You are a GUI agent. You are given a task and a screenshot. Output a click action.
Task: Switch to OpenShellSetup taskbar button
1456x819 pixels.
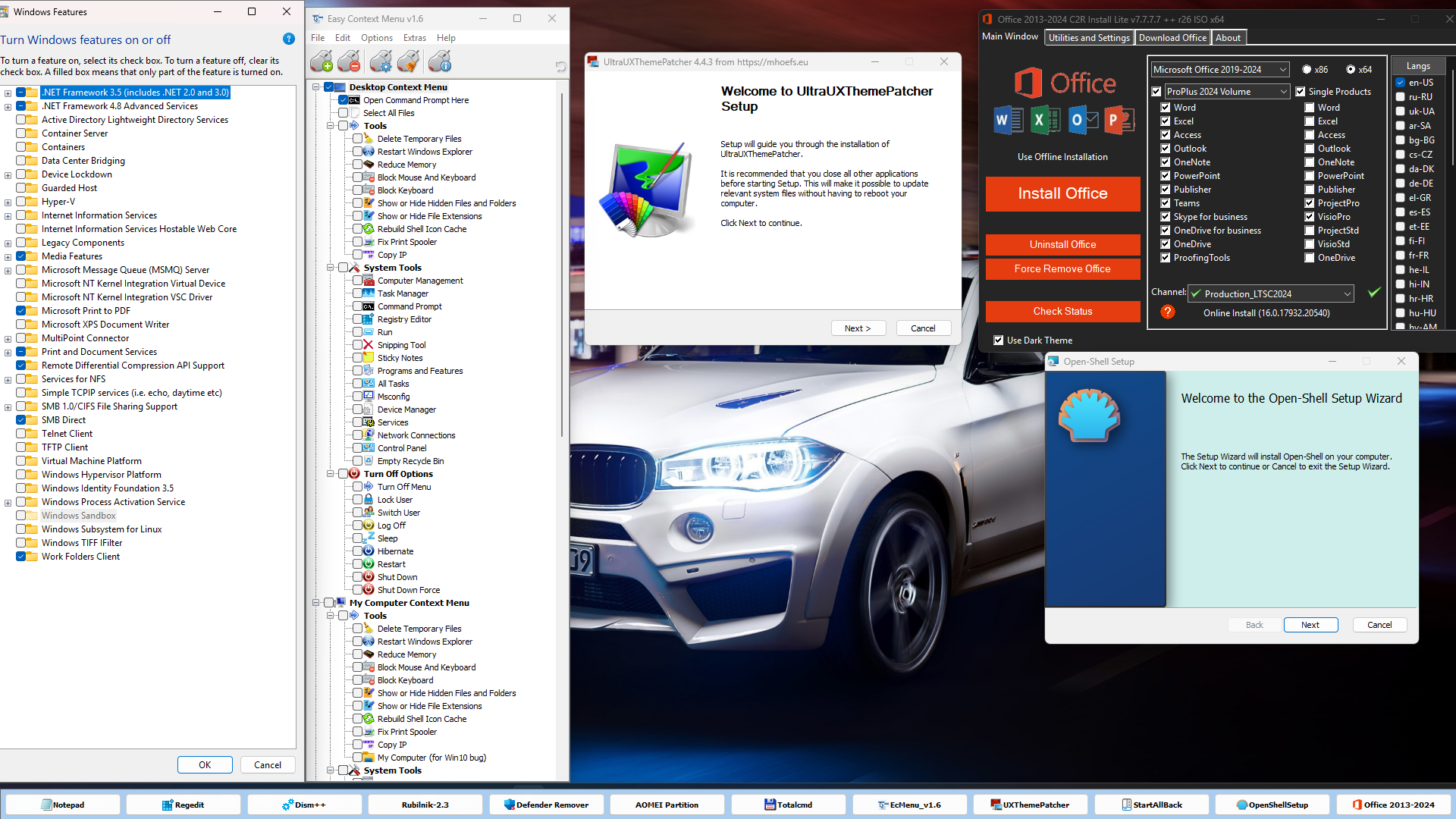point(1272,805)
